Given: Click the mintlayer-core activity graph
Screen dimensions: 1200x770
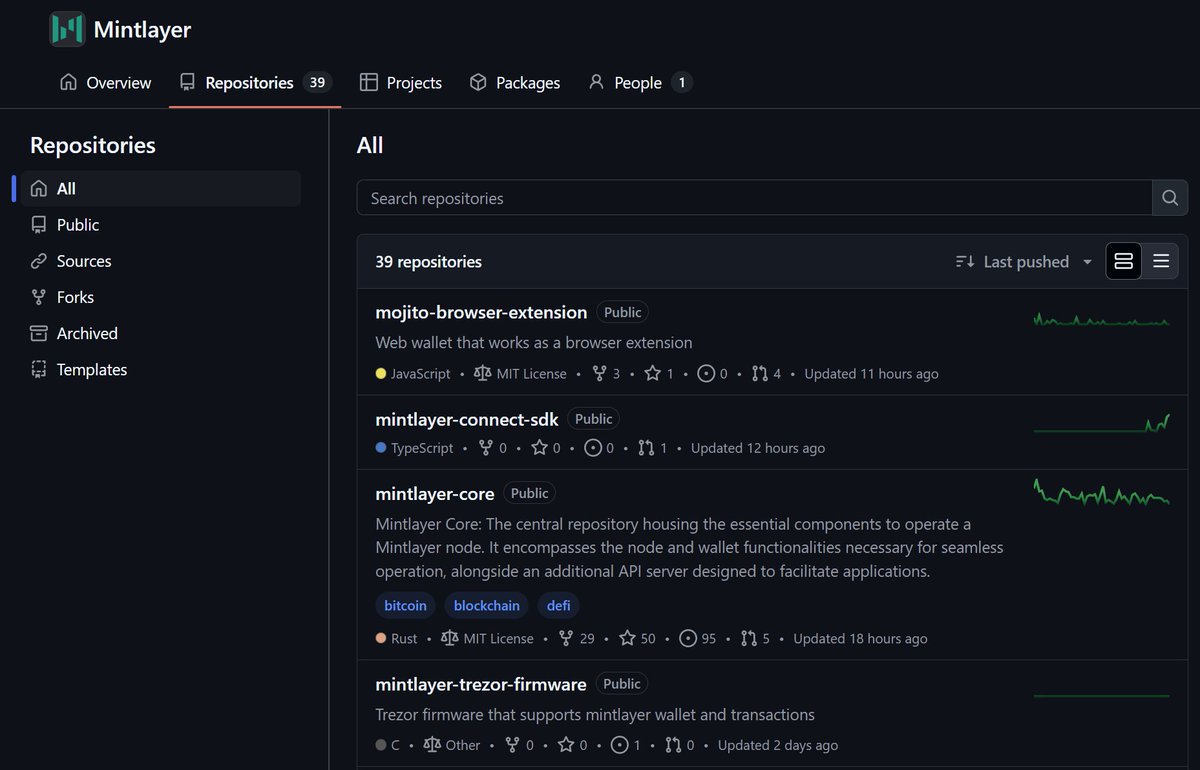Looking at the screenshot, I should point(1101,493).
